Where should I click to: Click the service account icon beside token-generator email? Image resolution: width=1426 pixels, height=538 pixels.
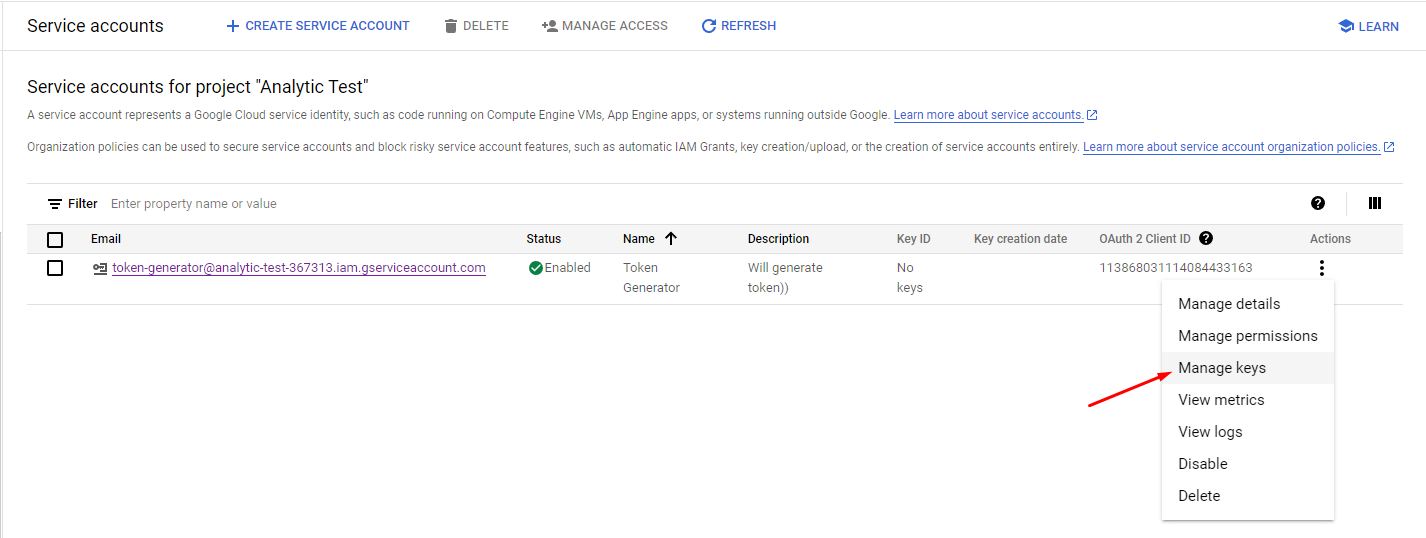coord(100,268)
